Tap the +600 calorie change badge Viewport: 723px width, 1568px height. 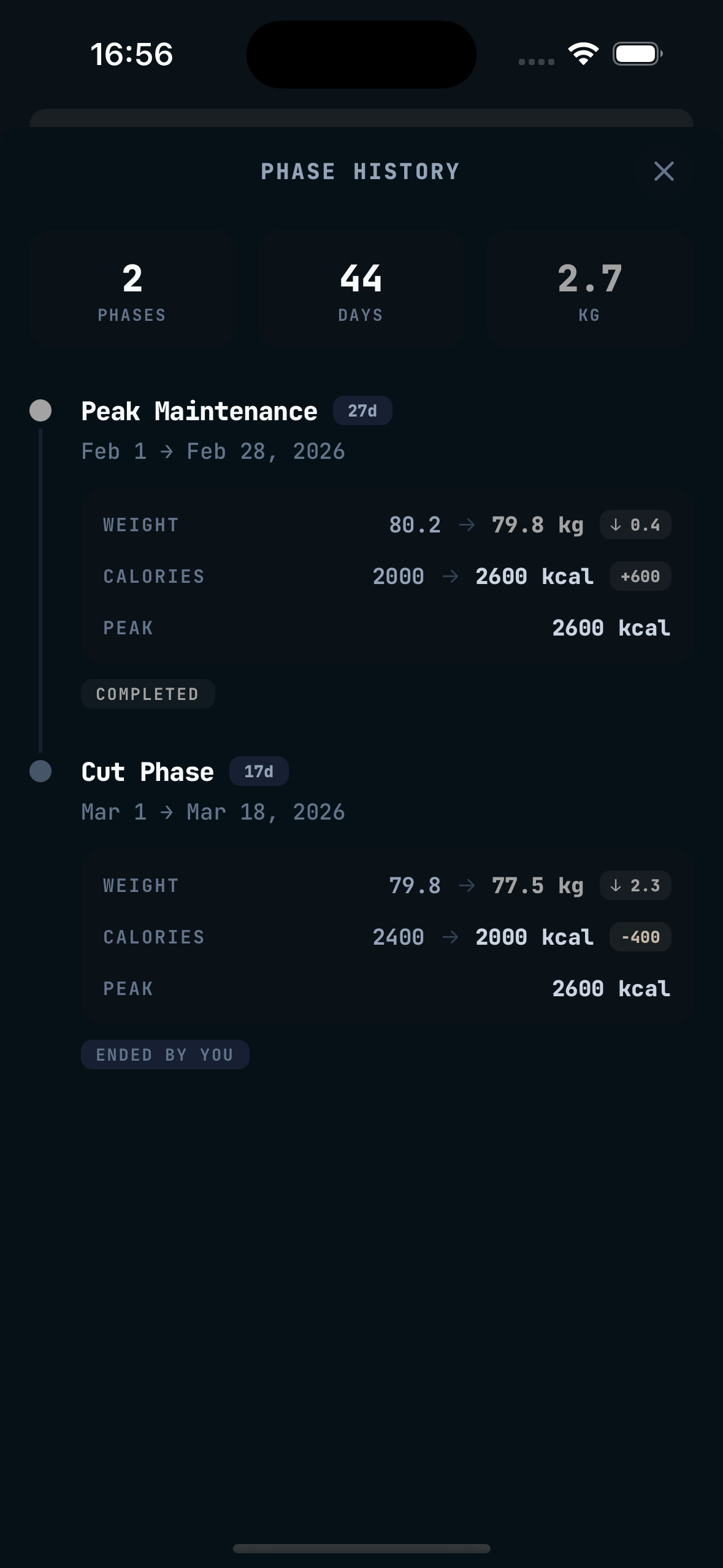tap(640, 576)
